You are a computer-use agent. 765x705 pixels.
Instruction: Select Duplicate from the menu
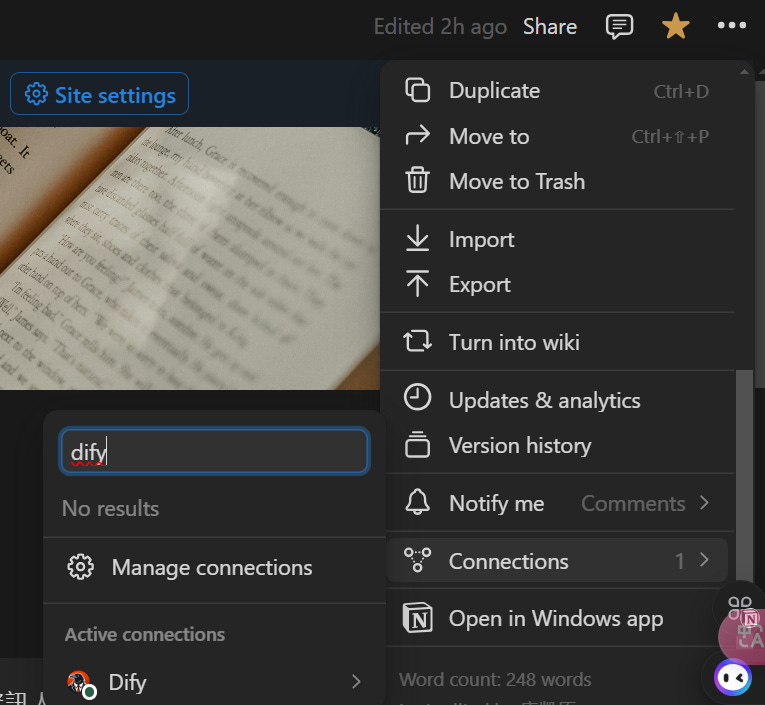(557, 91)
